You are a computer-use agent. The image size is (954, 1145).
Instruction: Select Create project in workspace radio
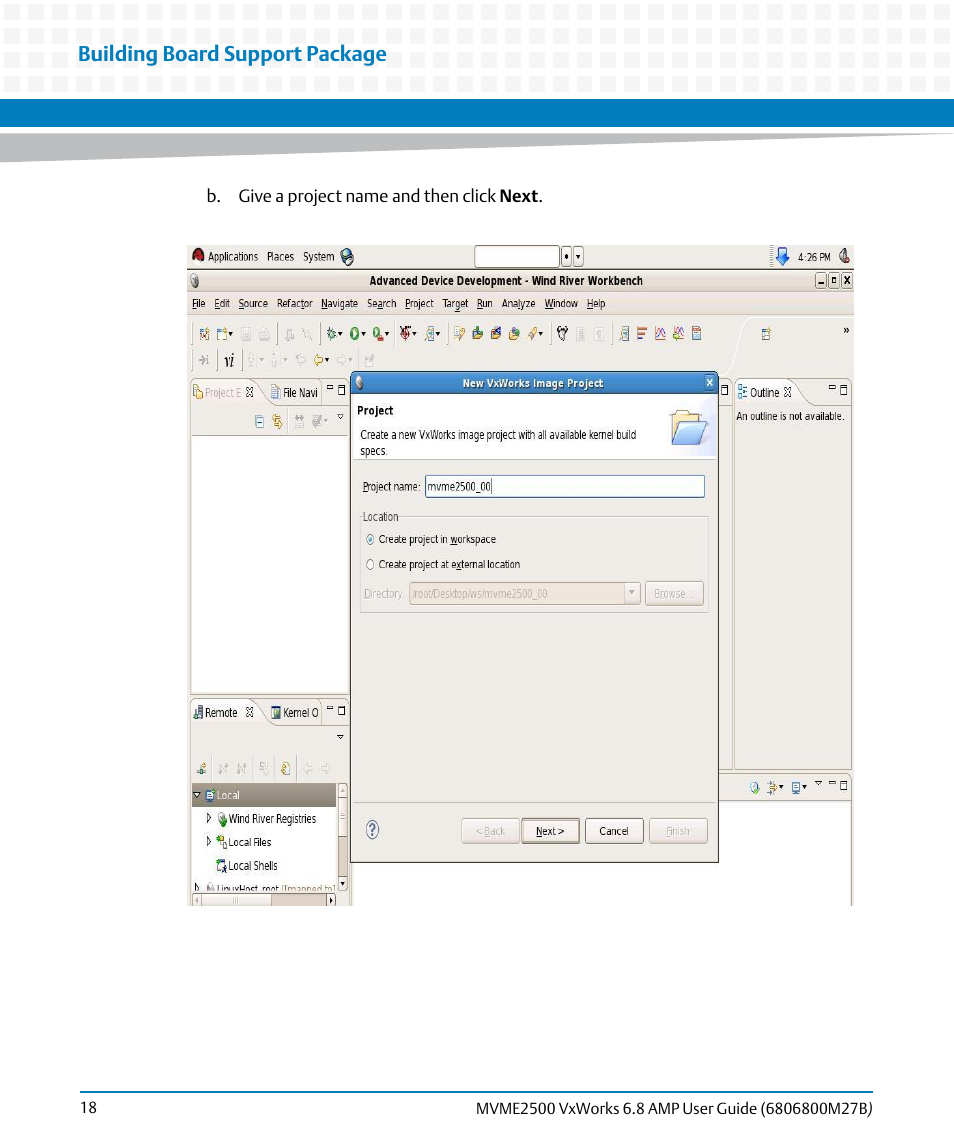(370, 540)
